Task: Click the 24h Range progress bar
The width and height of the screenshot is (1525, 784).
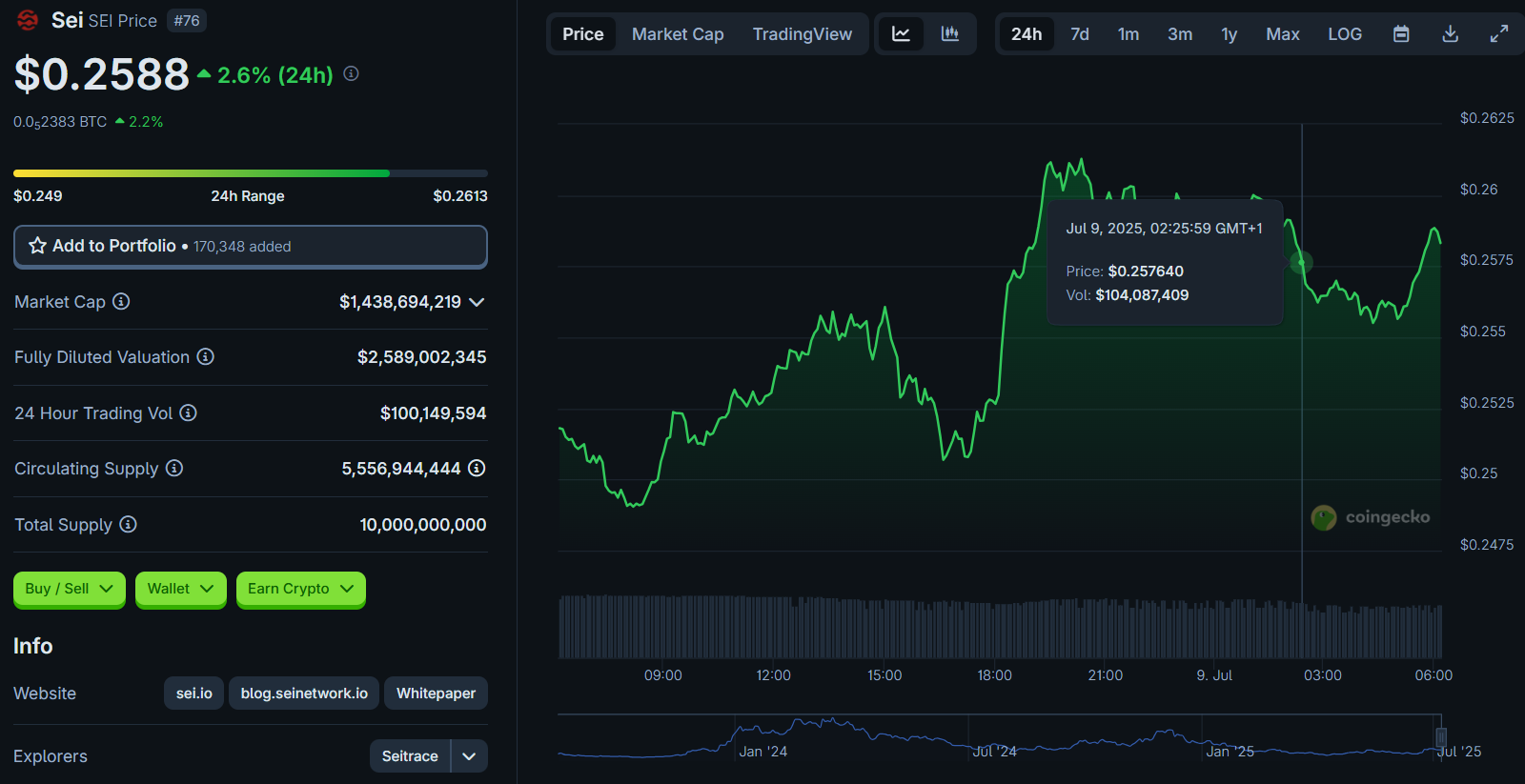Action: click(x=250, y=173)
